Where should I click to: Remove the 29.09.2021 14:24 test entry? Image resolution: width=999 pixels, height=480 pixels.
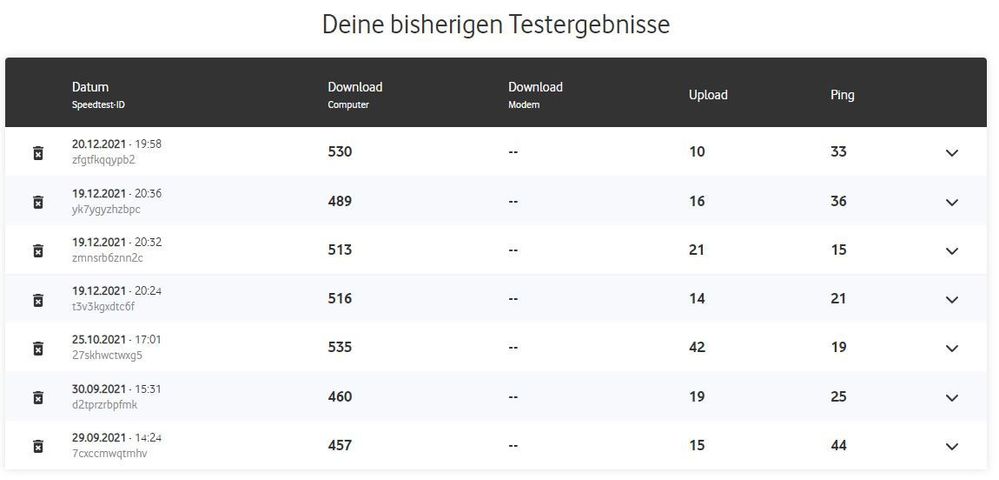point(38,446)
